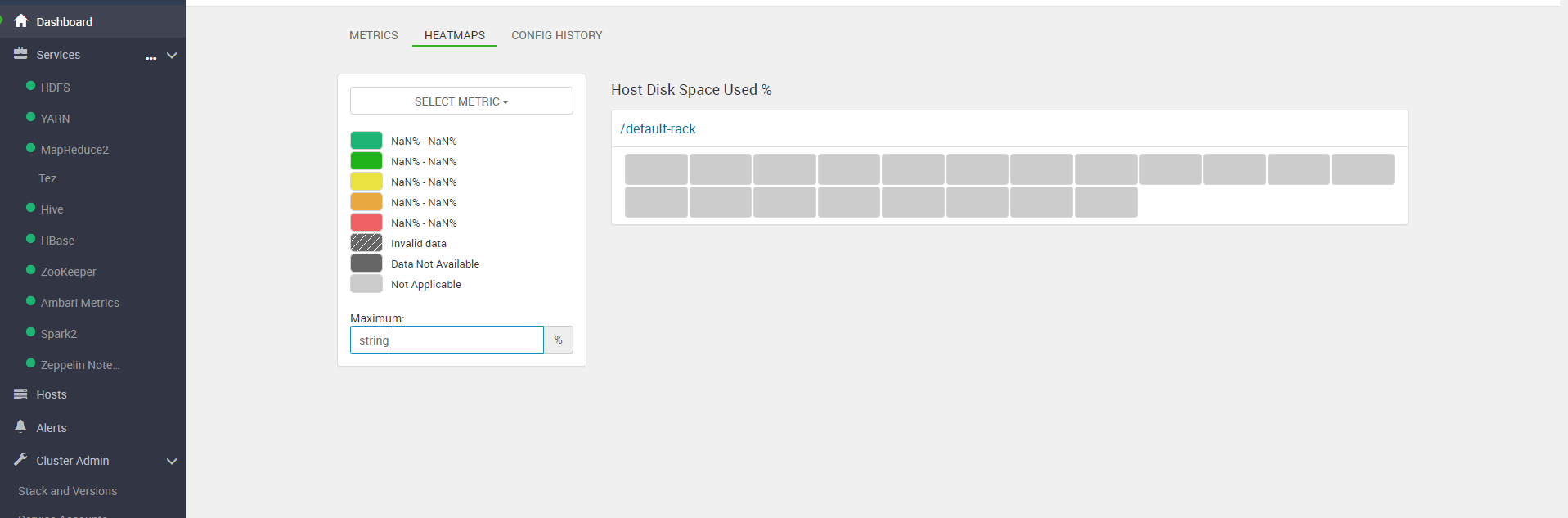The image size is (1568, 518).
Task: Open the Select Metric dropdown
Action: [x=461, y=101]
